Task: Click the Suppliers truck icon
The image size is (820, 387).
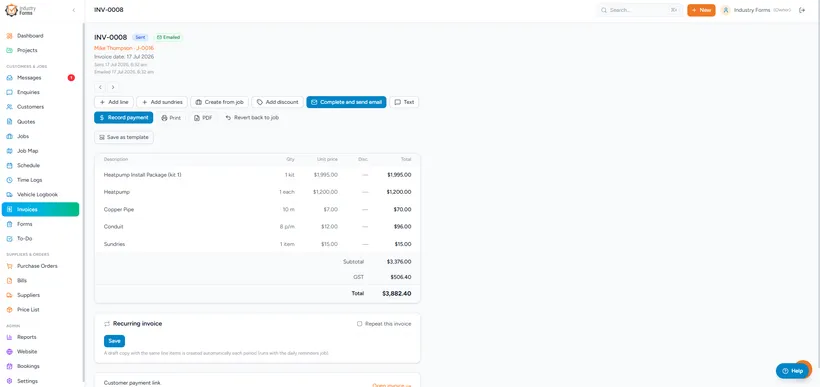Action: point(9,295)
